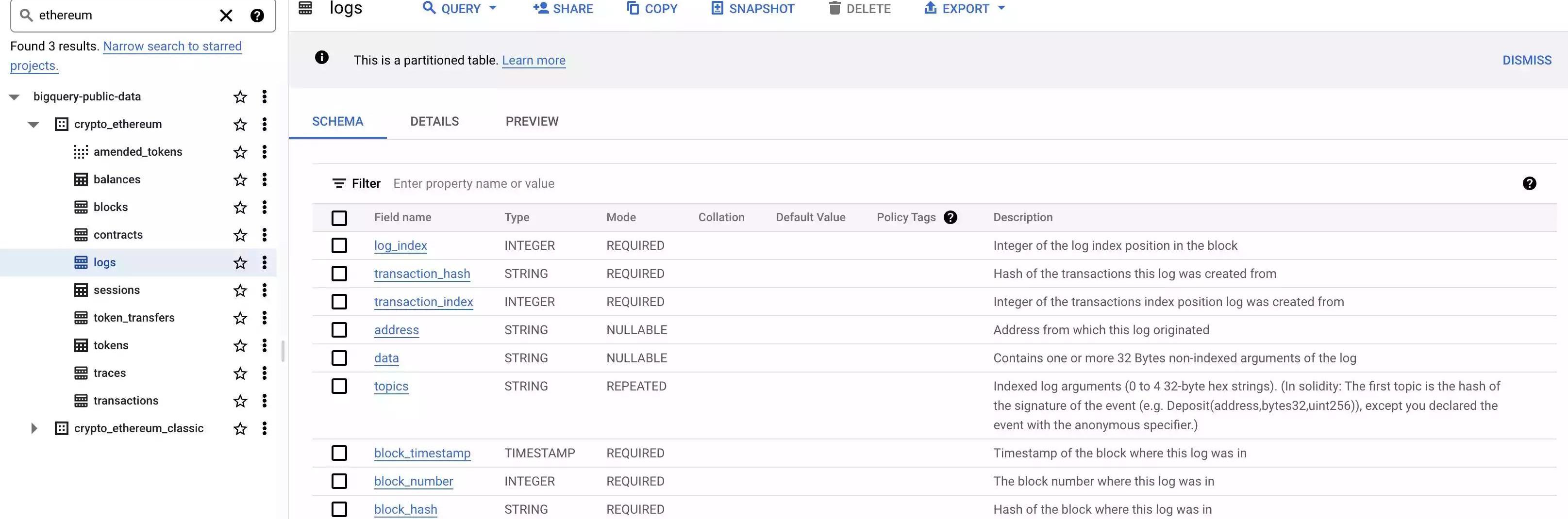
Task: Expand the crypto_ethereum_classic dataset
Action: tap(34, 428)
